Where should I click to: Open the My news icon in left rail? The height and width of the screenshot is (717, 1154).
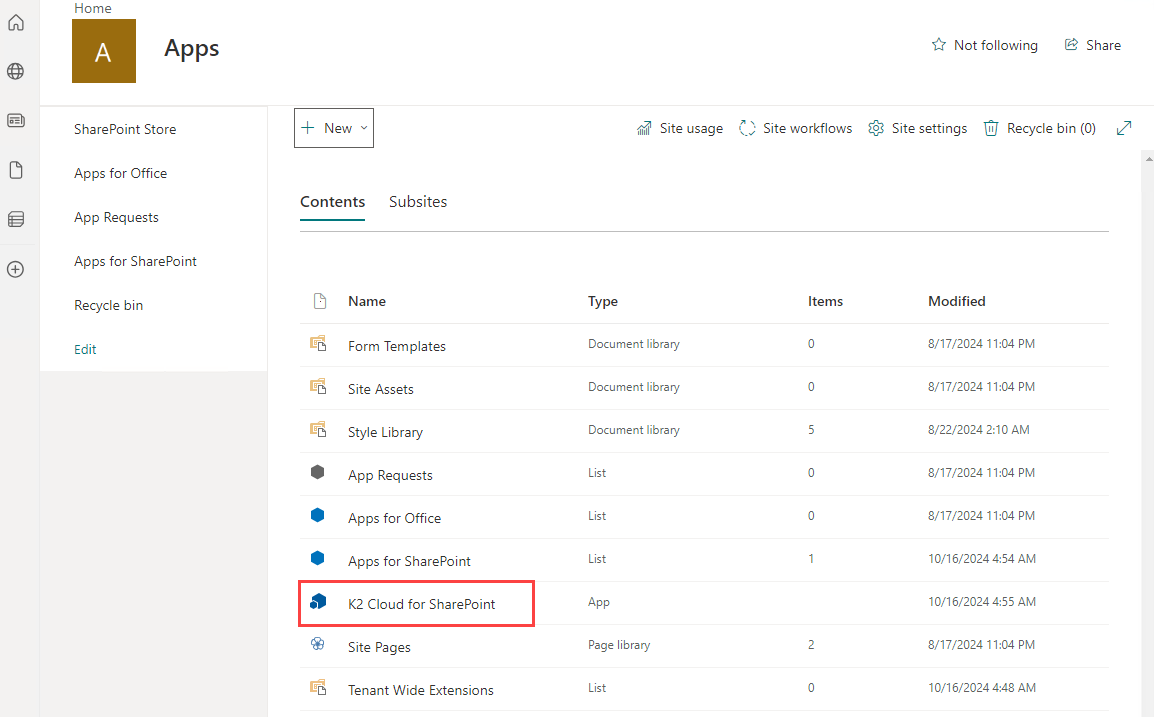click(x=15, y=121)
